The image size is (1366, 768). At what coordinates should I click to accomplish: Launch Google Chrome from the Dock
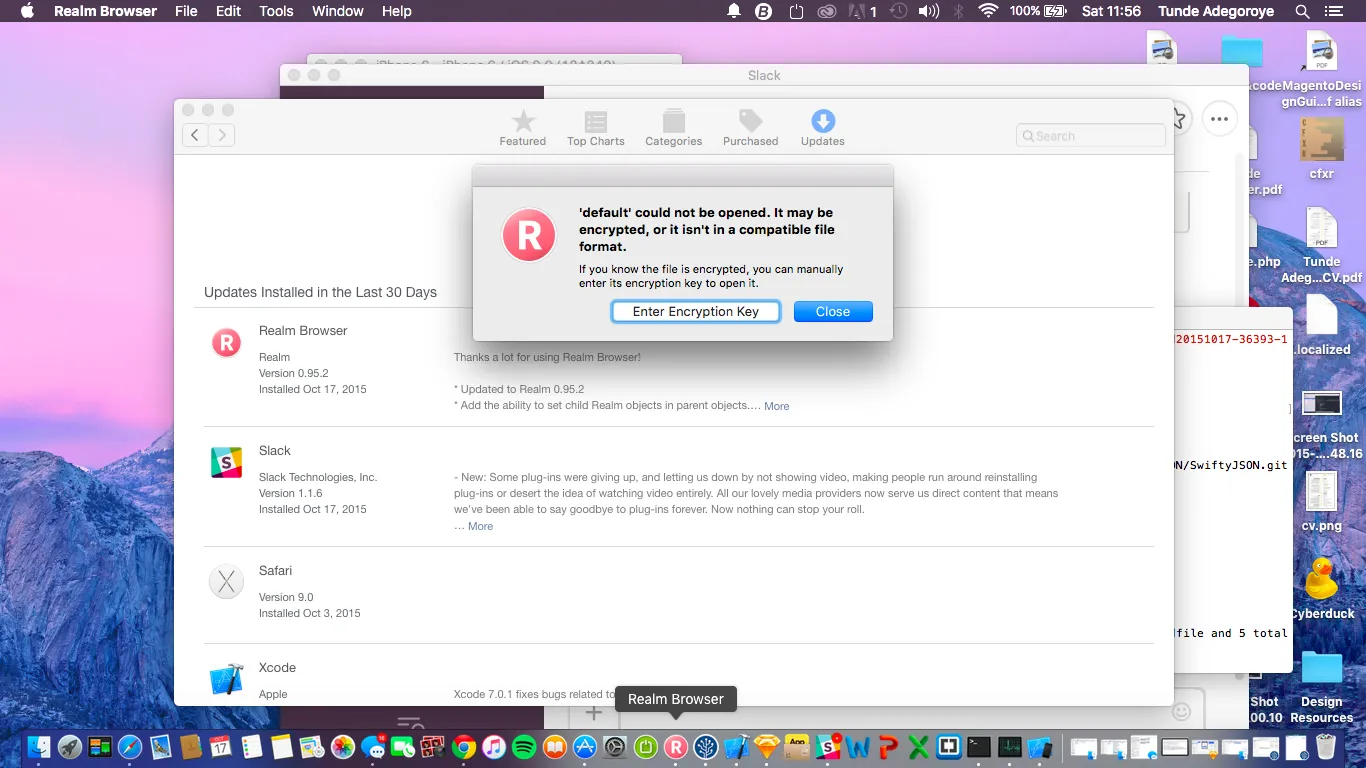pyautogui.click(x=463, y=746)
